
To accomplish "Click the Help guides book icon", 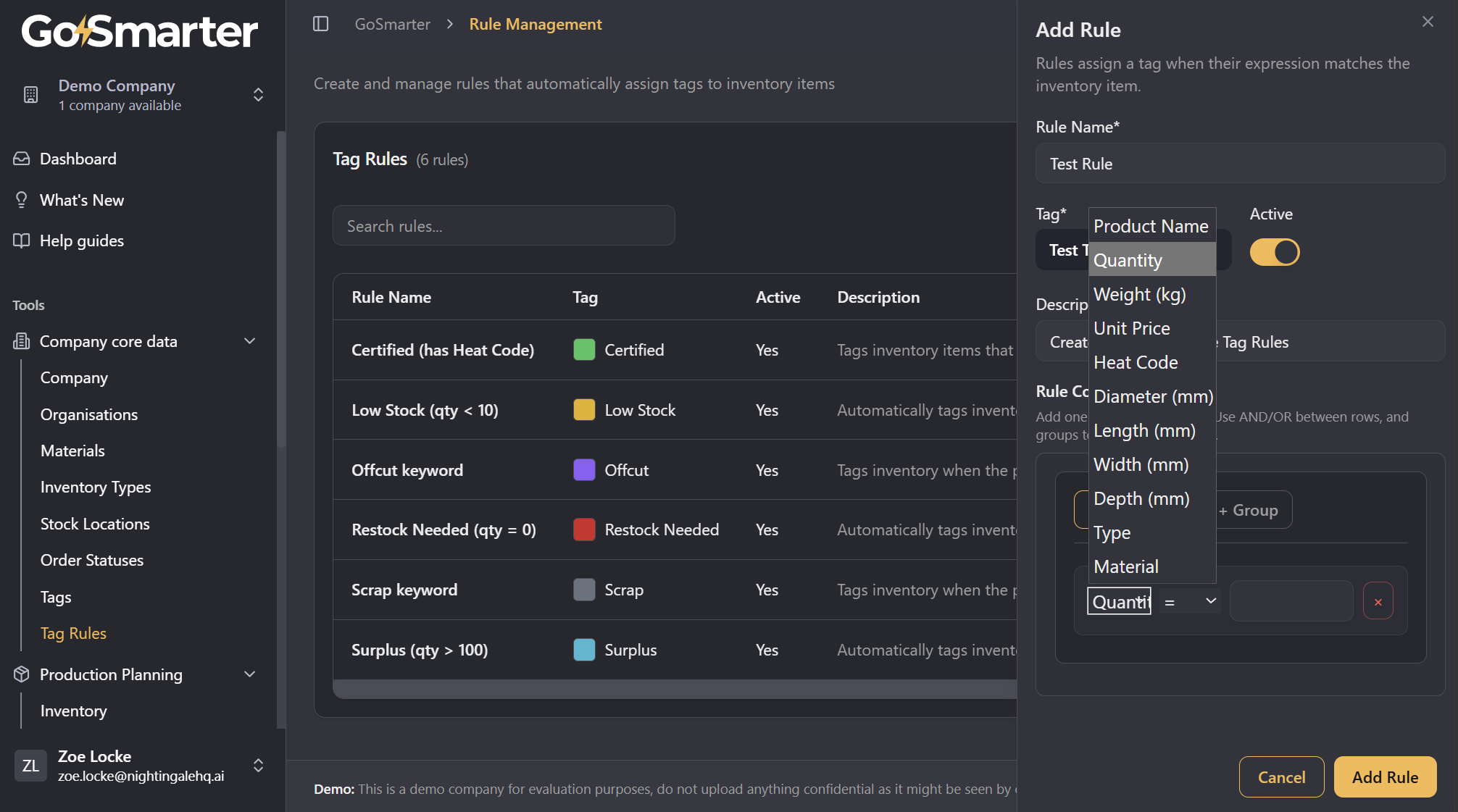I will (22, 240).
